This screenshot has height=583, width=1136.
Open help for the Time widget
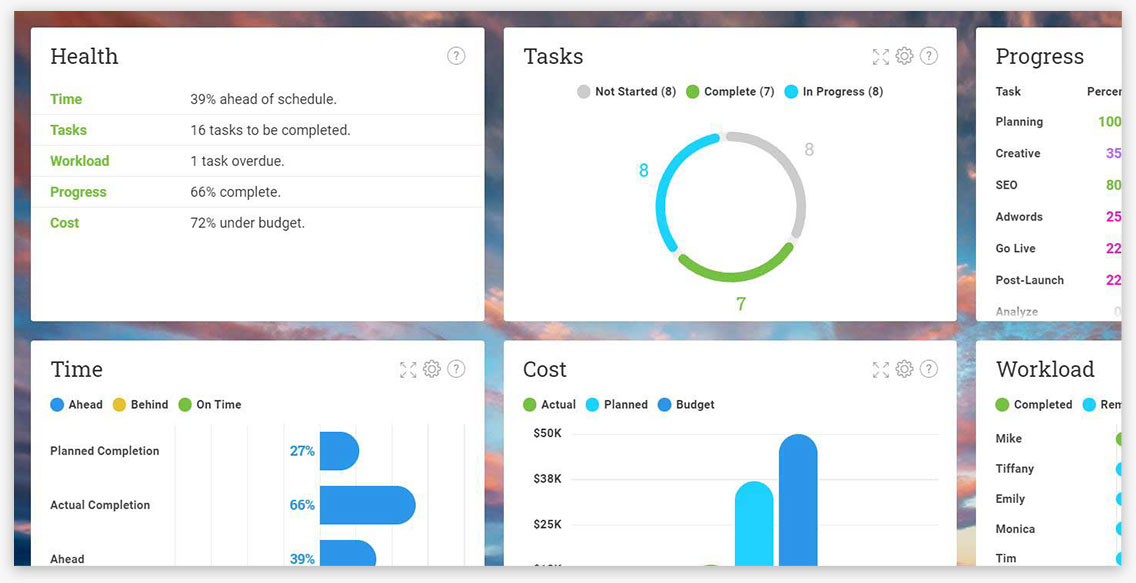tap(456, 369)
